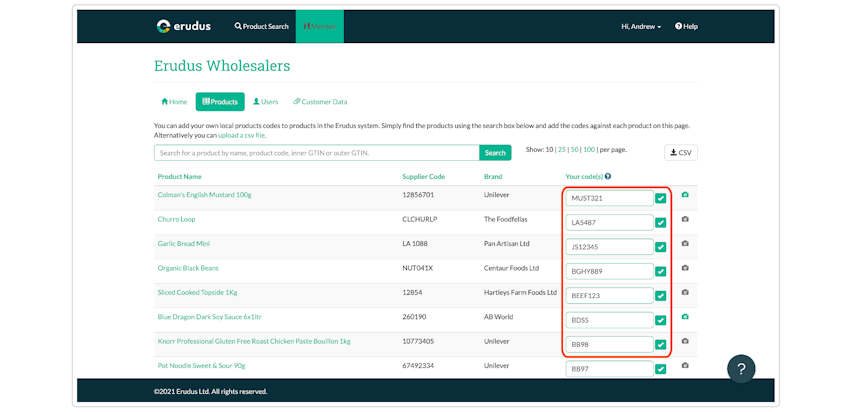Edit the MUST321 code field
Image resolution: width=858 pixels, height=412 pixels.
point(610,198)
